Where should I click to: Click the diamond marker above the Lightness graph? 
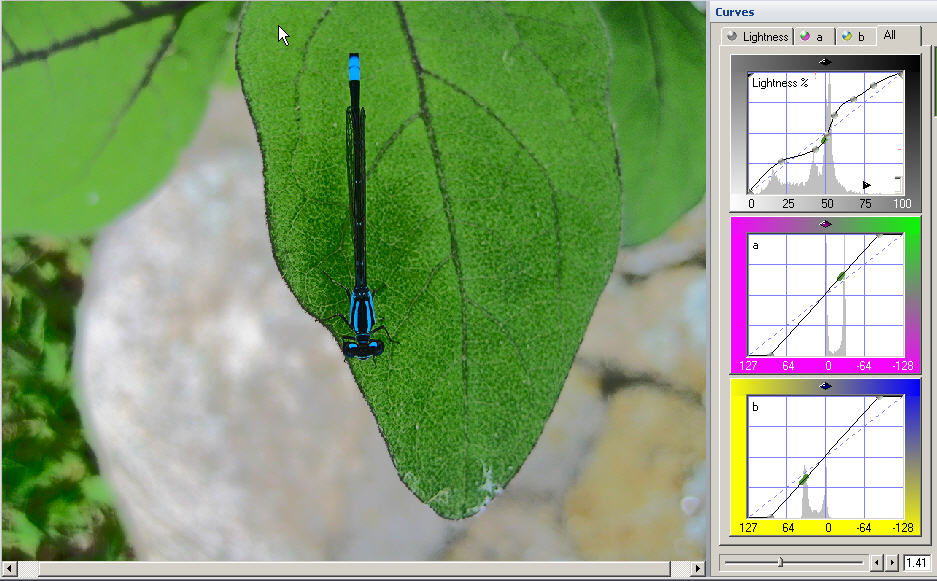tap(825, 62)
